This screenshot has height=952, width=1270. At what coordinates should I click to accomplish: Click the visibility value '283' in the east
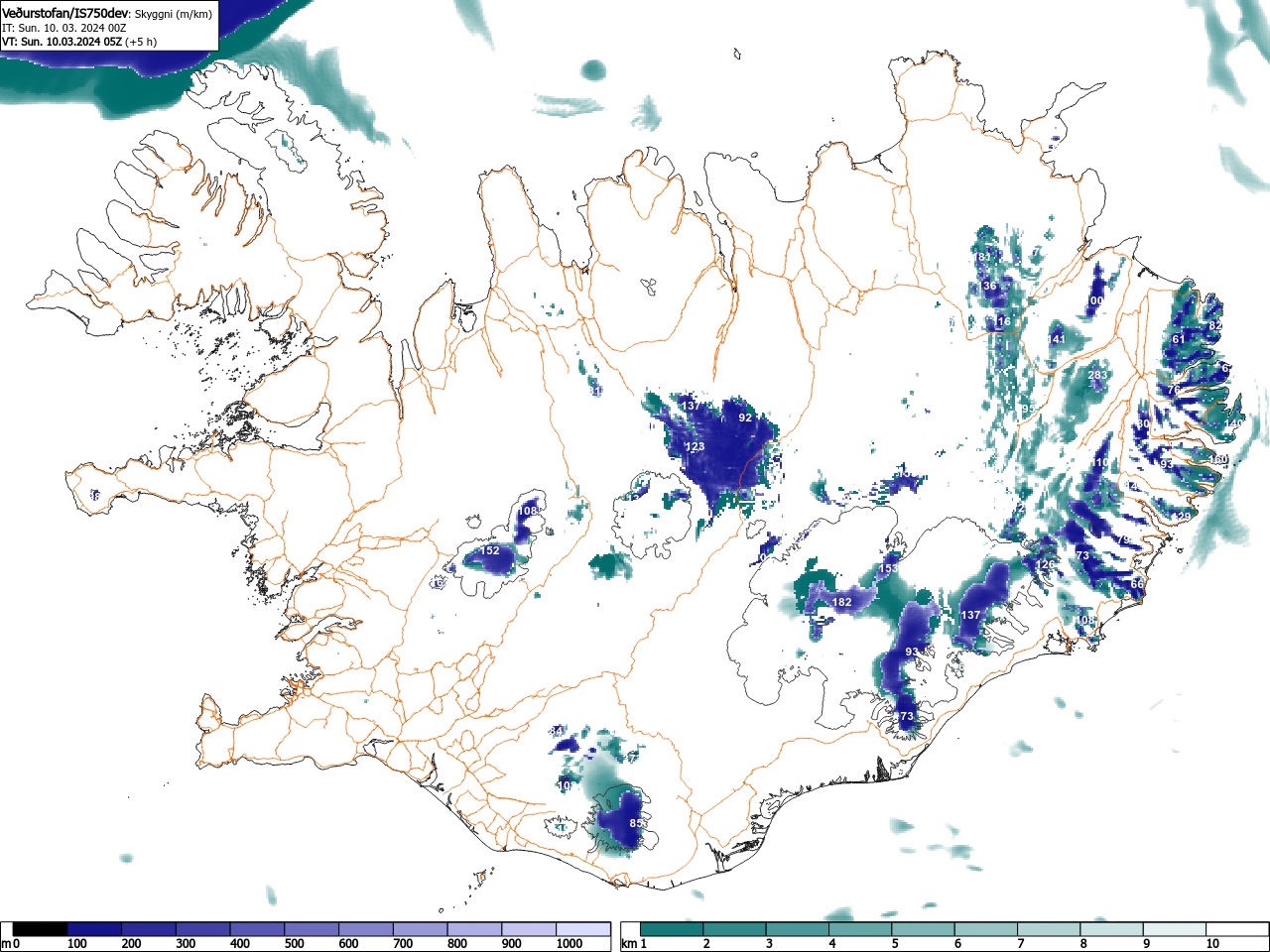pos(1097,375)
